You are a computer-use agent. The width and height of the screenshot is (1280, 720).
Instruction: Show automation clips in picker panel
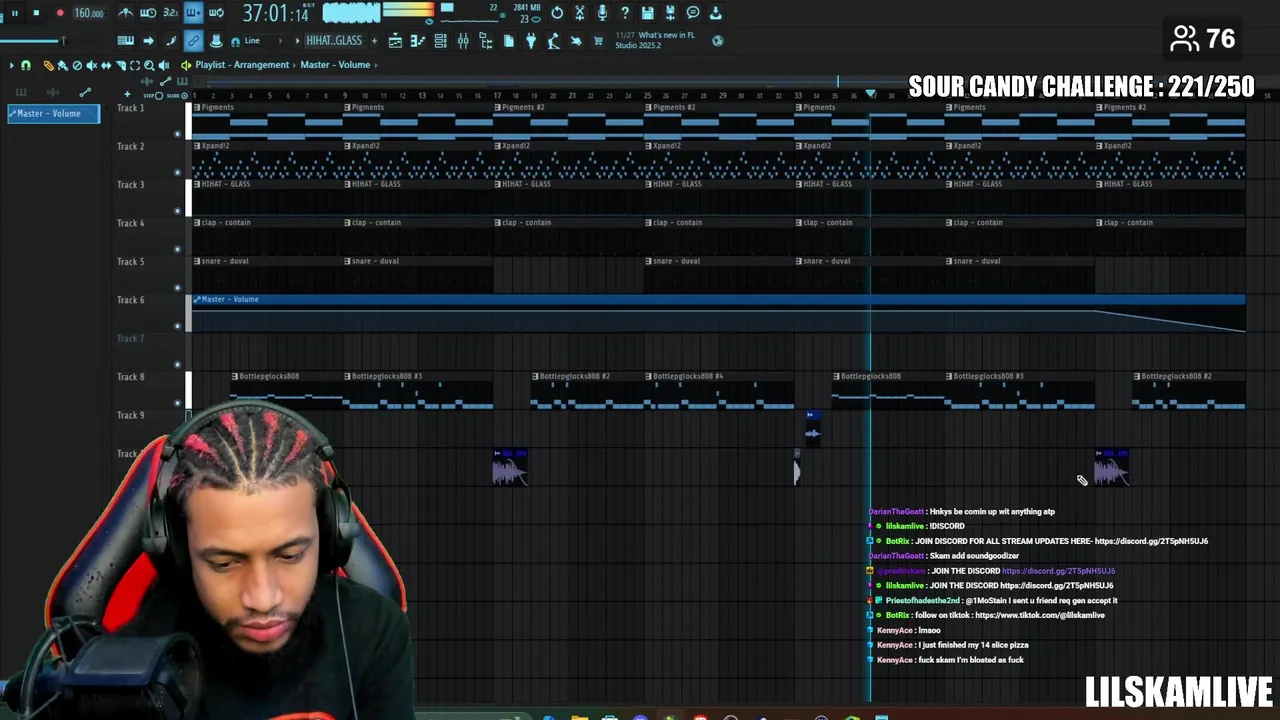pos(86,93)
